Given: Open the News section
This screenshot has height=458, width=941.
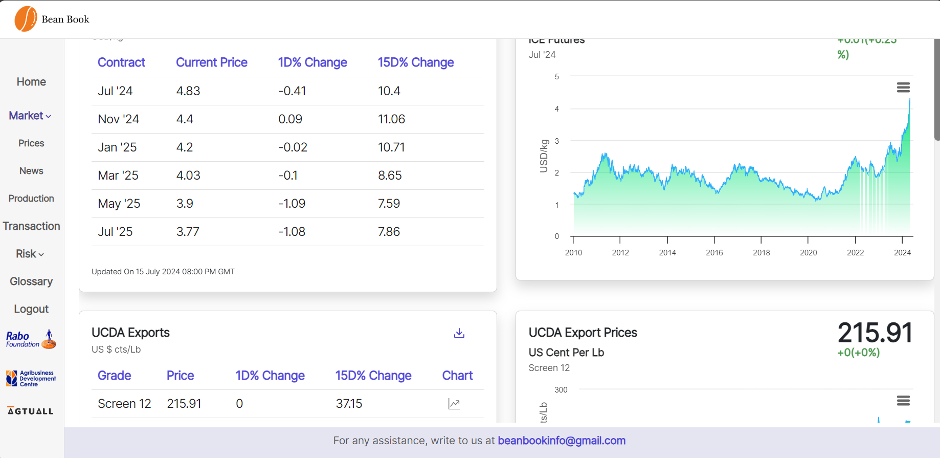Looking at the screenshot, I should coord(31,170).
